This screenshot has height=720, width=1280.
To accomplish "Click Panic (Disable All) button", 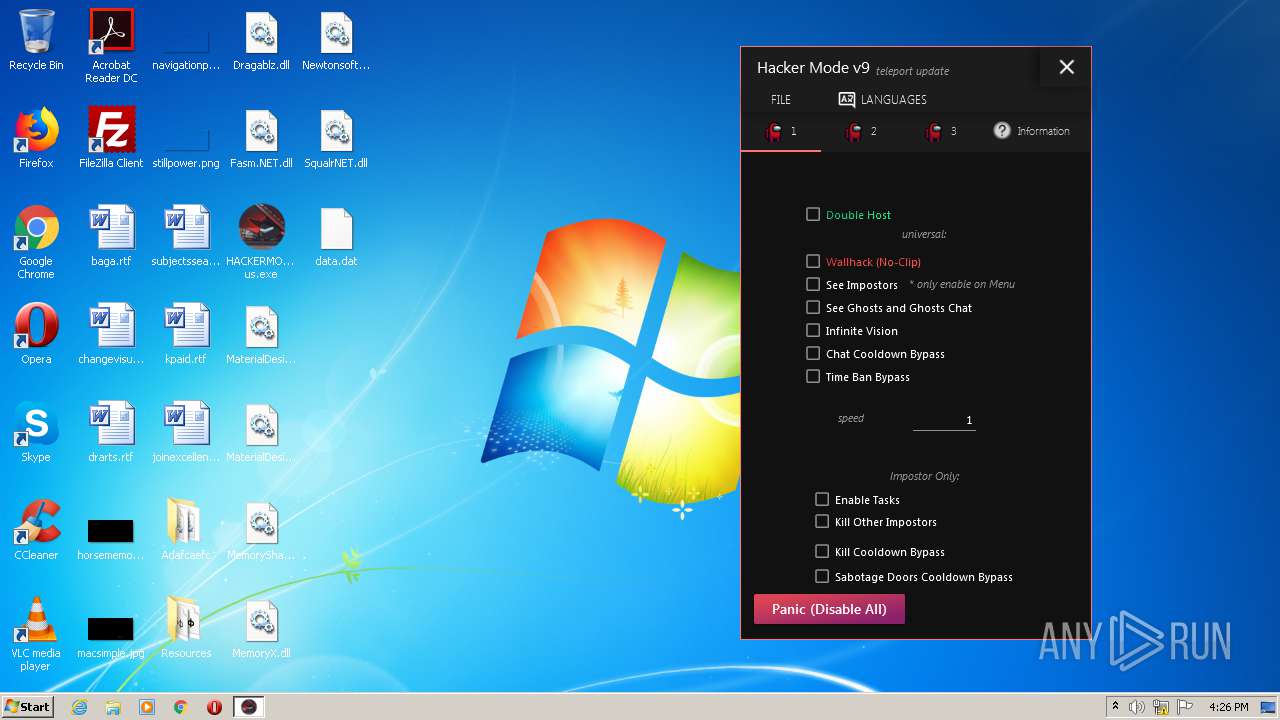I will click(x=829, y=609).
